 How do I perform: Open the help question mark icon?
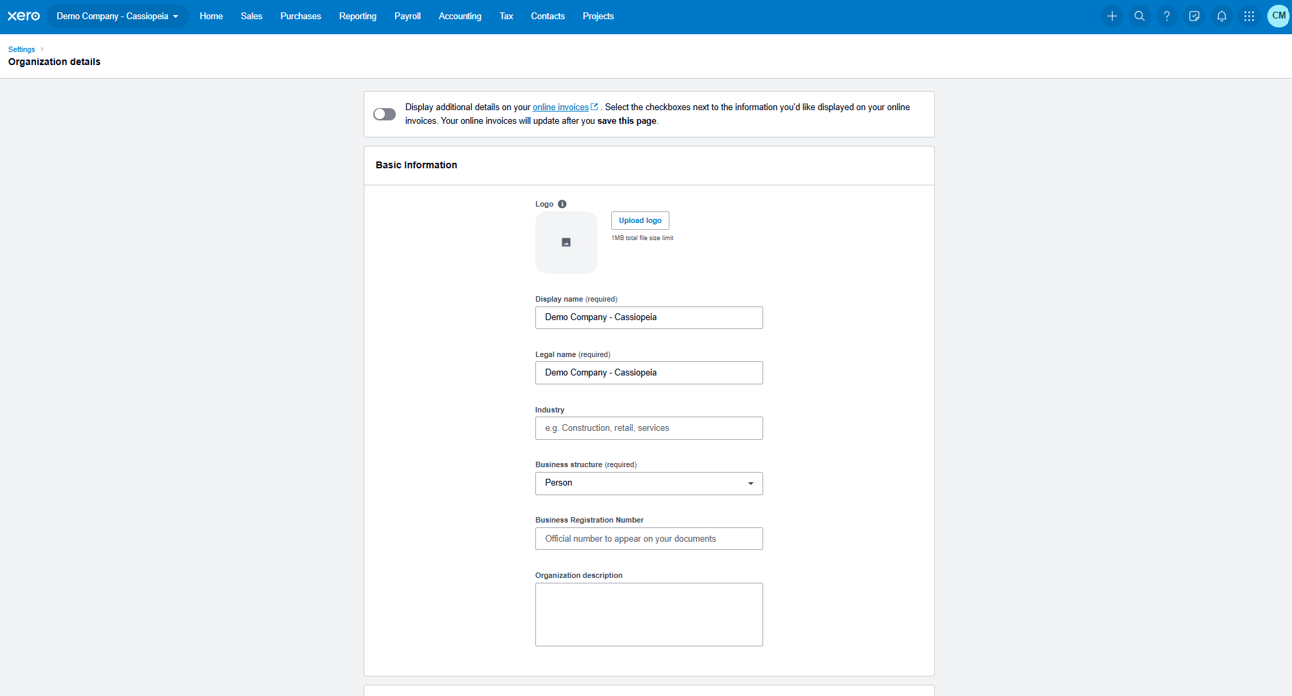(1166, 16)
